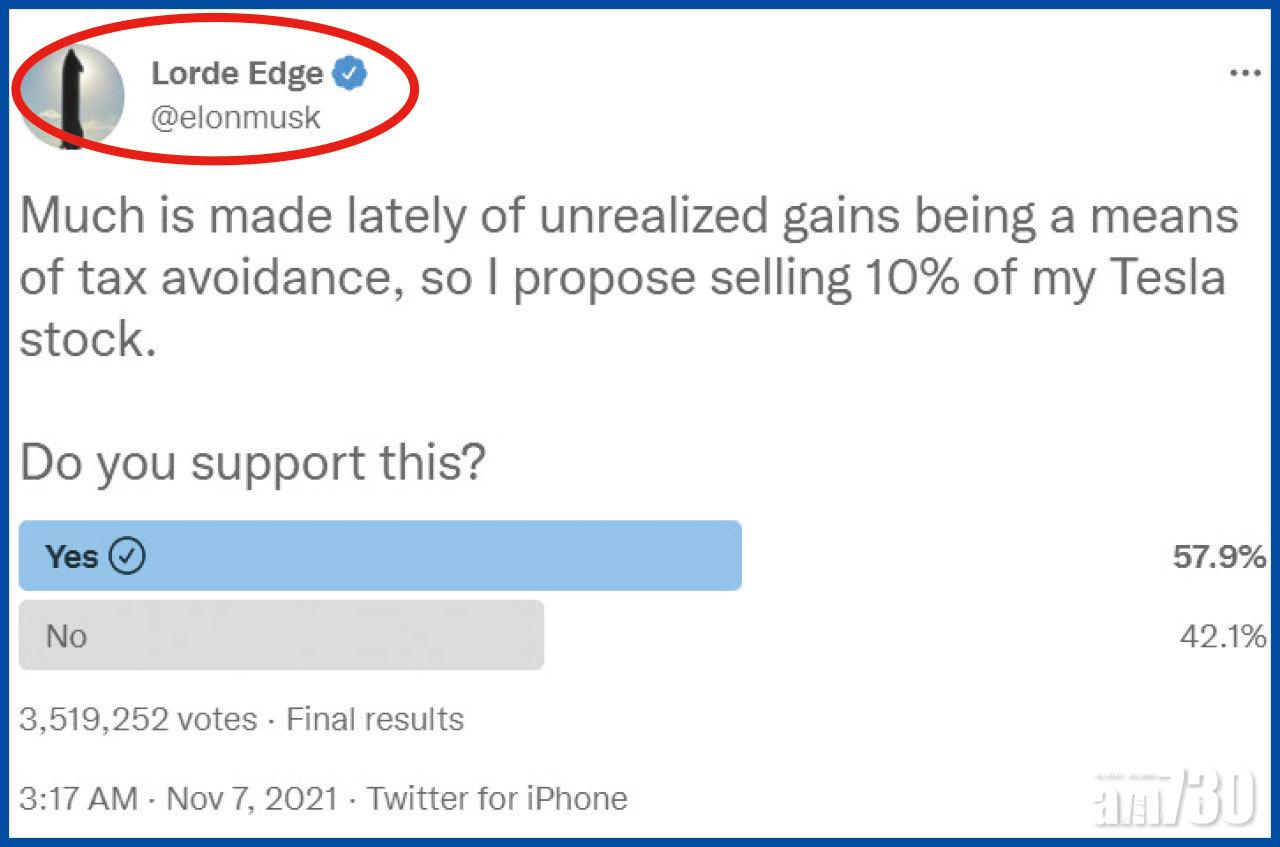Screen dimensions: 1280x847
Task: Click the Final results label
Action: [375, 719]
